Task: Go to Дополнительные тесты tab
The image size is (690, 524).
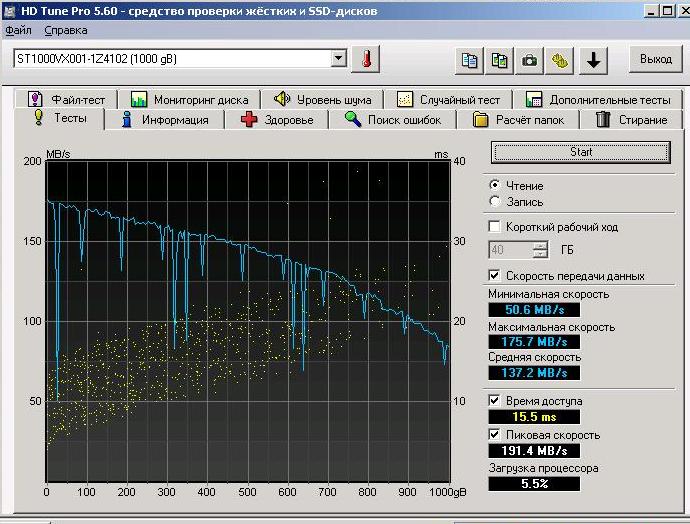Action: (x=598, y=99)
